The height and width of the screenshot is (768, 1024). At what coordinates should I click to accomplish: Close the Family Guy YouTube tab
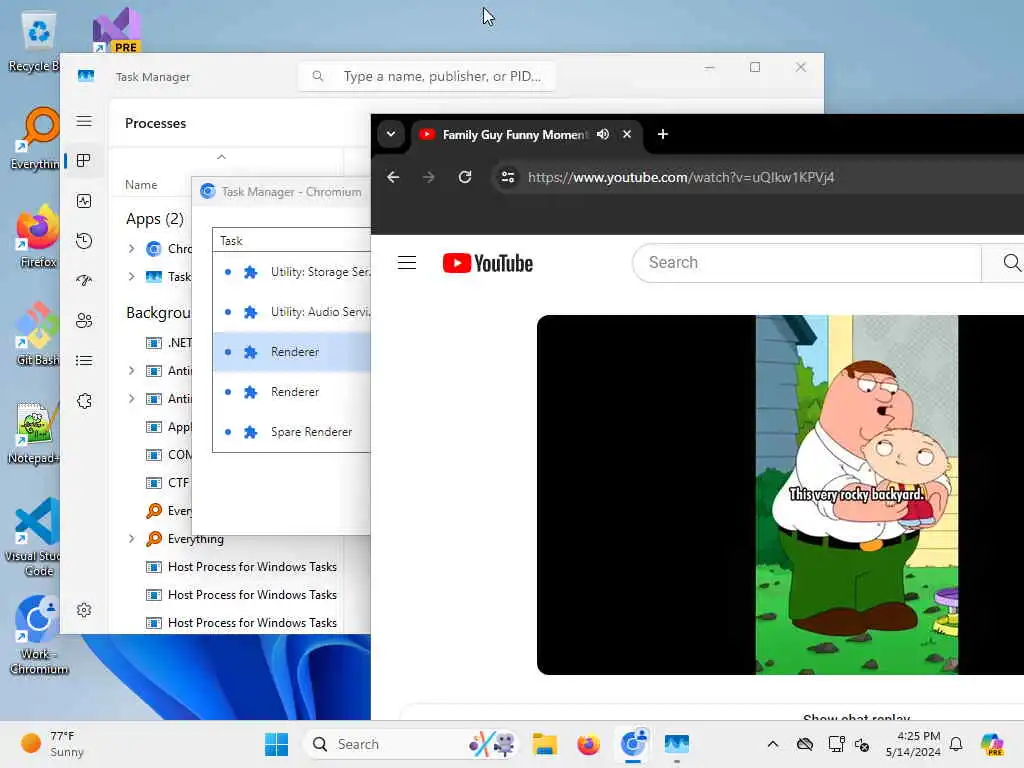coord(627,134)
